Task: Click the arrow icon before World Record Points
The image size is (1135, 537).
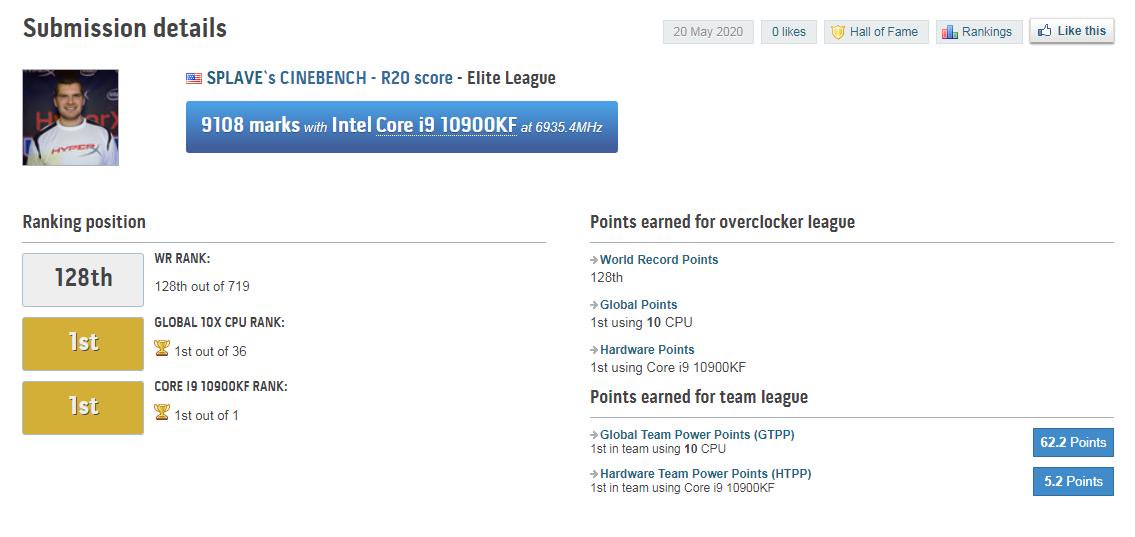Action: pos(594,260)
